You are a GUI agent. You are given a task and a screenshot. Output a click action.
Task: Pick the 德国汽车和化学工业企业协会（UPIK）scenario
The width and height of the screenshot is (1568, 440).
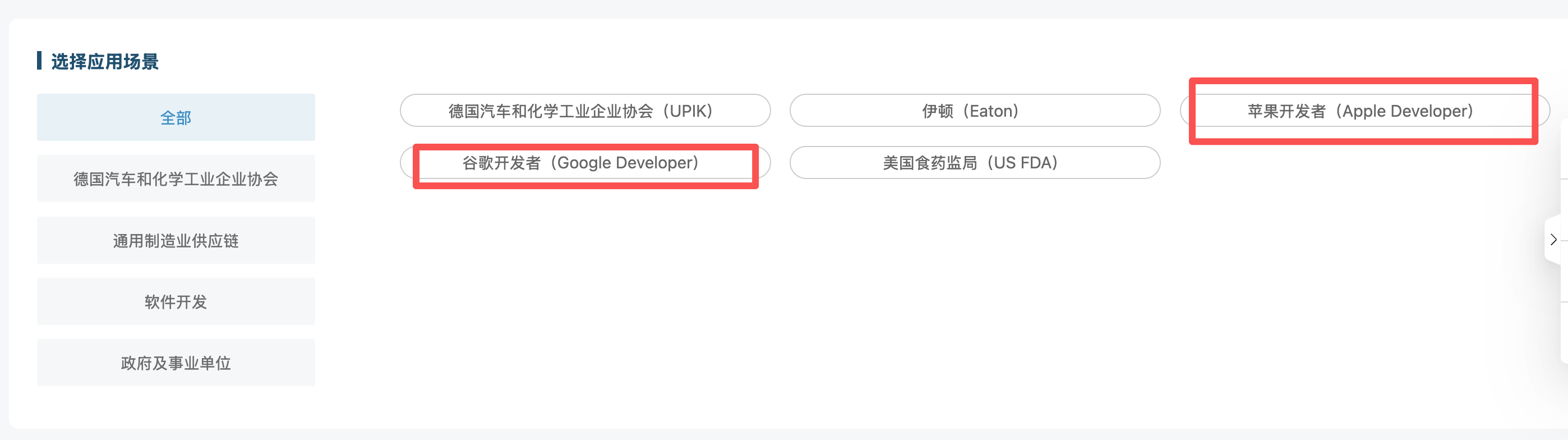585,111
